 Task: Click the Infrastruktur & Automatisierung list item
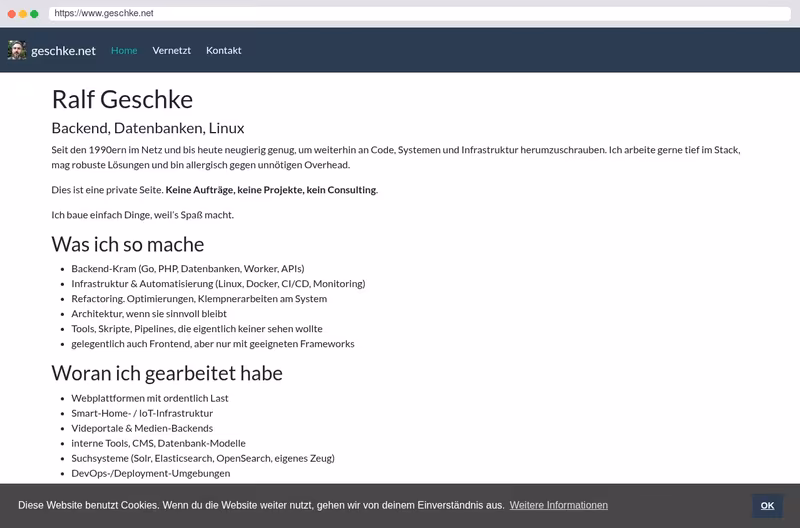218,284
